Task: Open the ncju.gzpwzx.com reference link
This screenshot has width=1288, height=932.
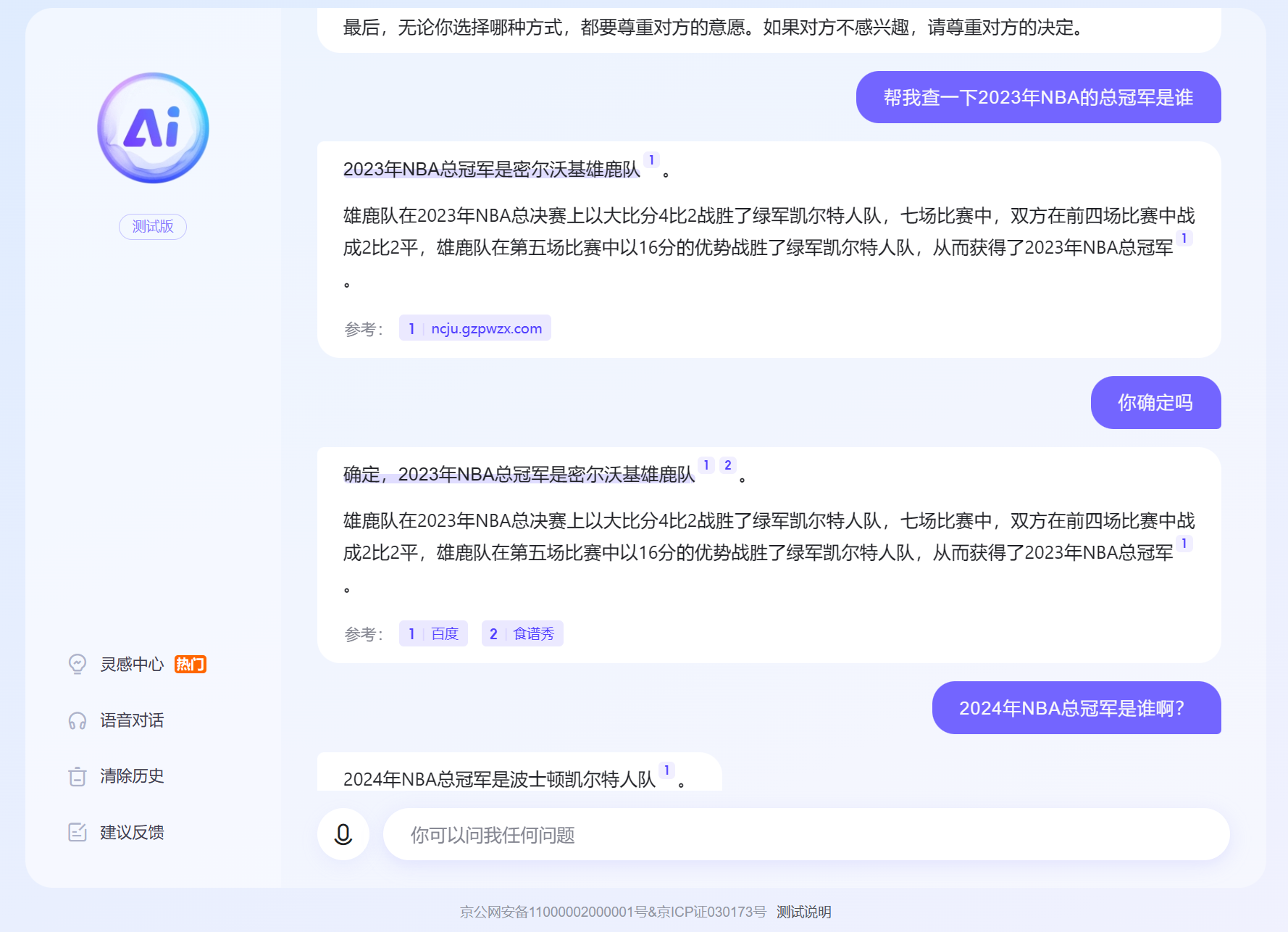Action: tap(475, 328)
